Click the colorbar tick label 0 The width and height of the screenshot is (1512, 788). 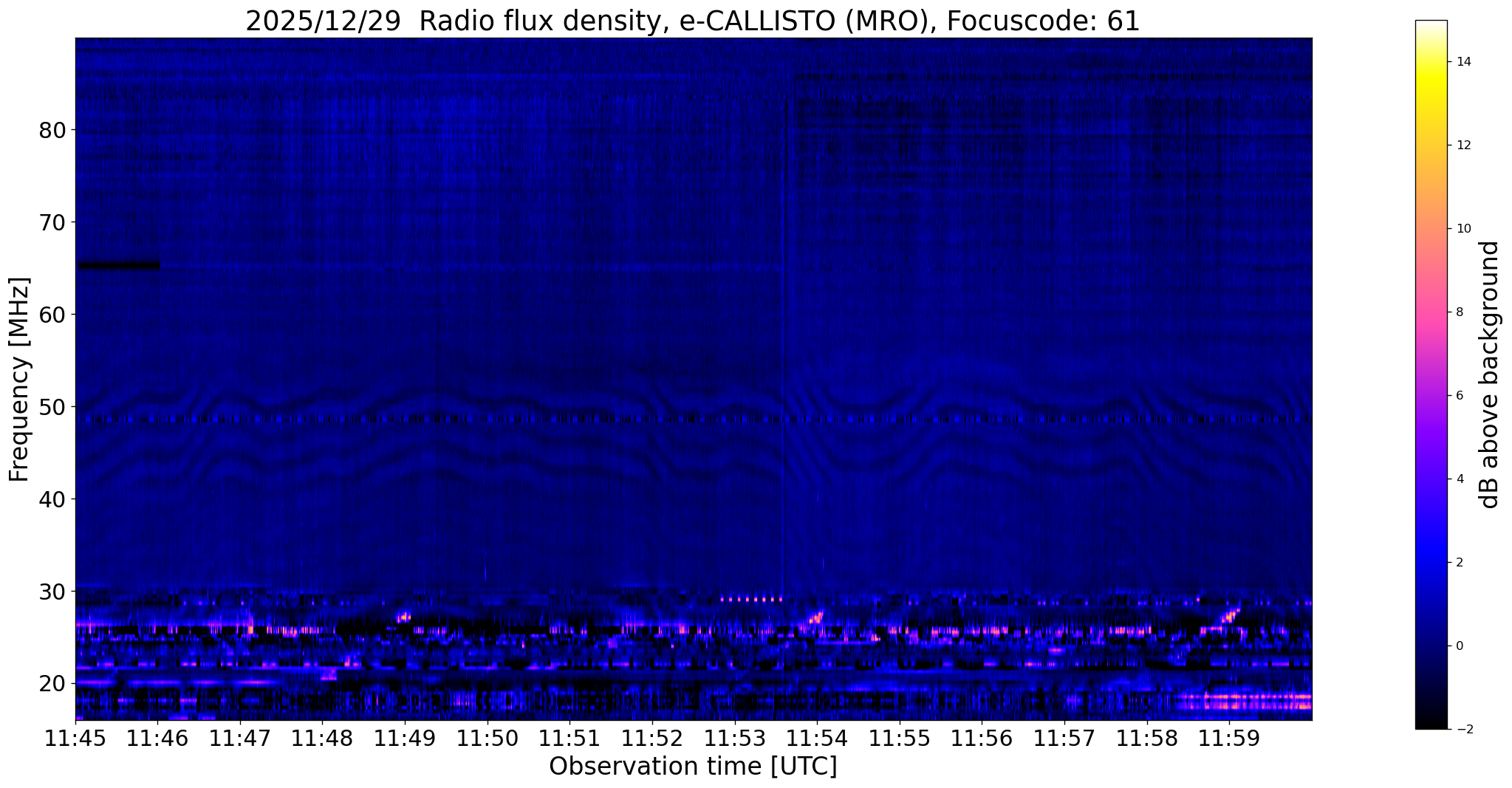tap(1460, 646)
